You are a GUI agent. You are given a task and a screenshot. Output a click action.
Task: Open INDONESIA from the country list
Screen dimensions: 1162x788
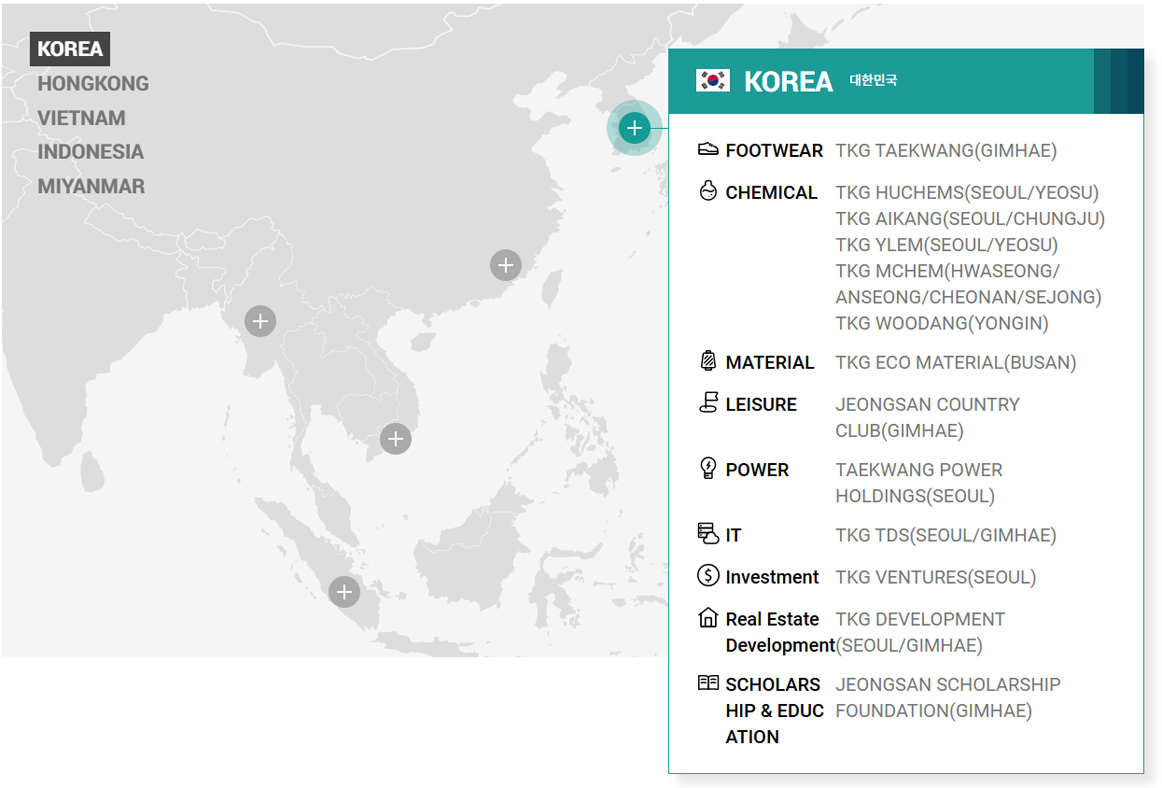91,152
